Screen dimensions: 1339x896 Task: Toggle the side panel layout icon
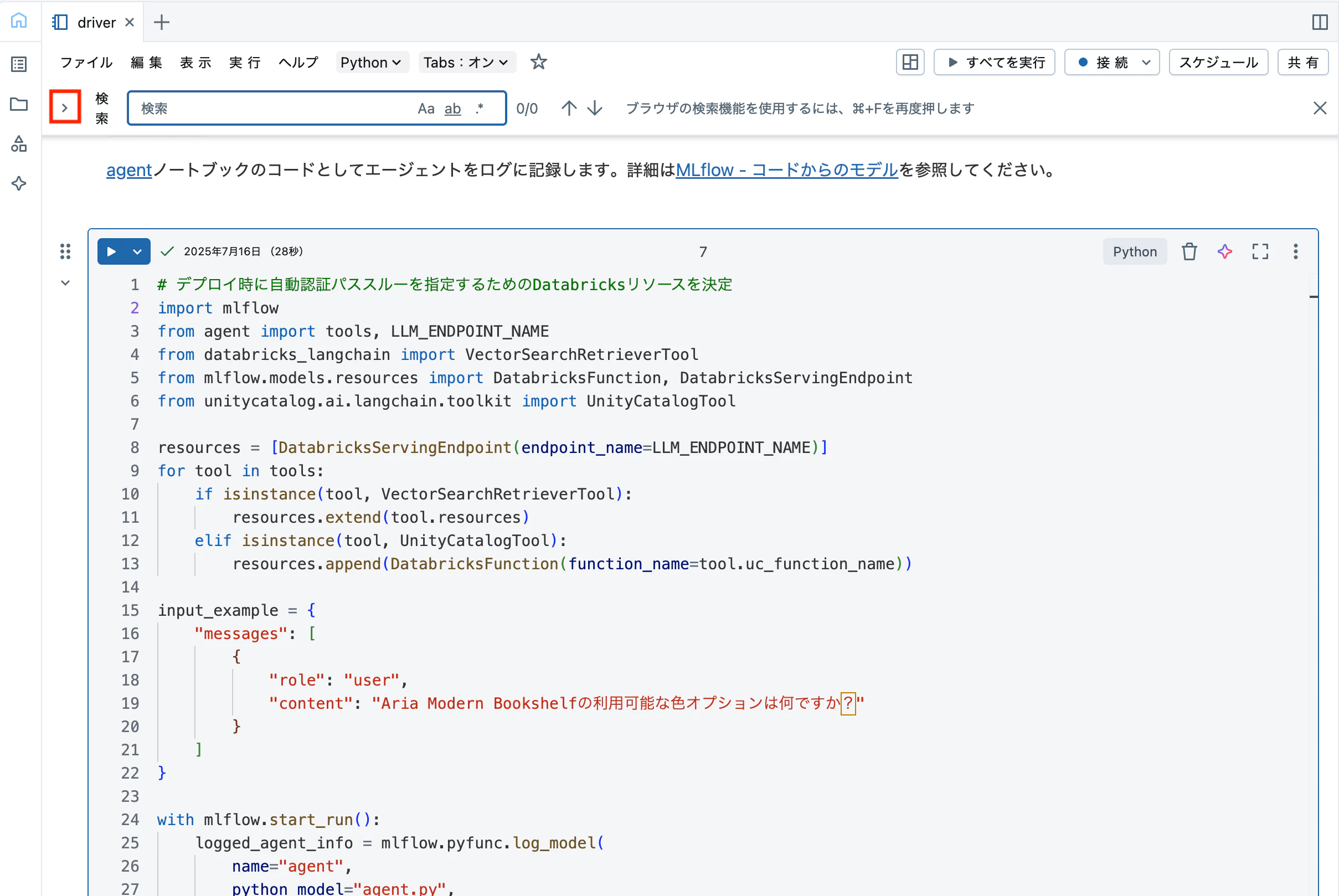pos(1320,22)
